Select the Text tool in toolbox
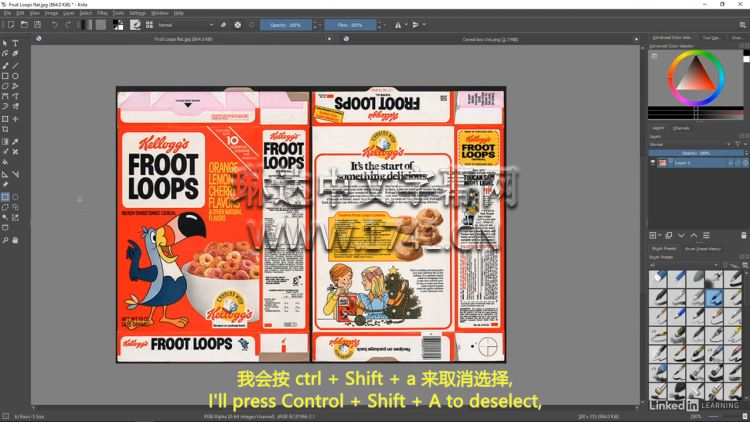Image resolution: width=750 pixels, height=422 pixels. click(15, 43)
